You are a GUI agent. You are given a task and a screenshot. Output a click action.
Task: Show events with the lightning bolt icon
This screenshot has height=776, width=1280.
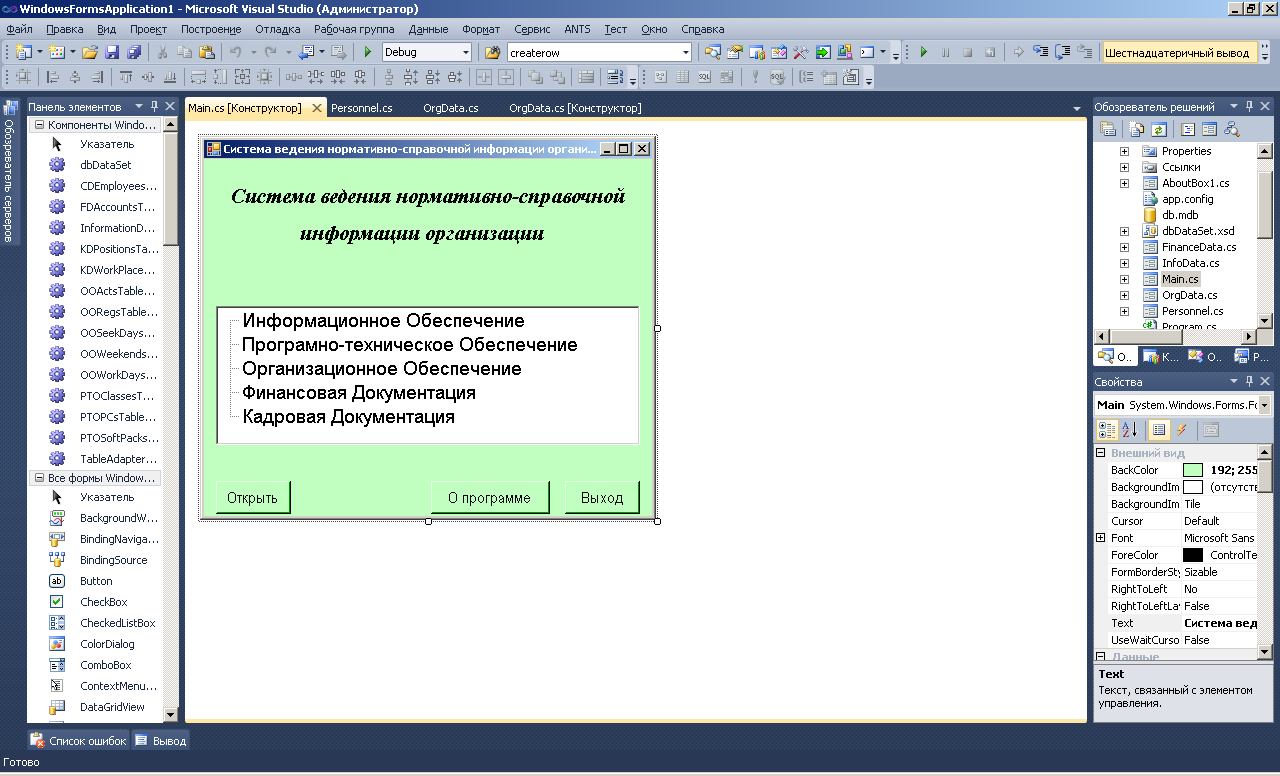pos(1182,430)
